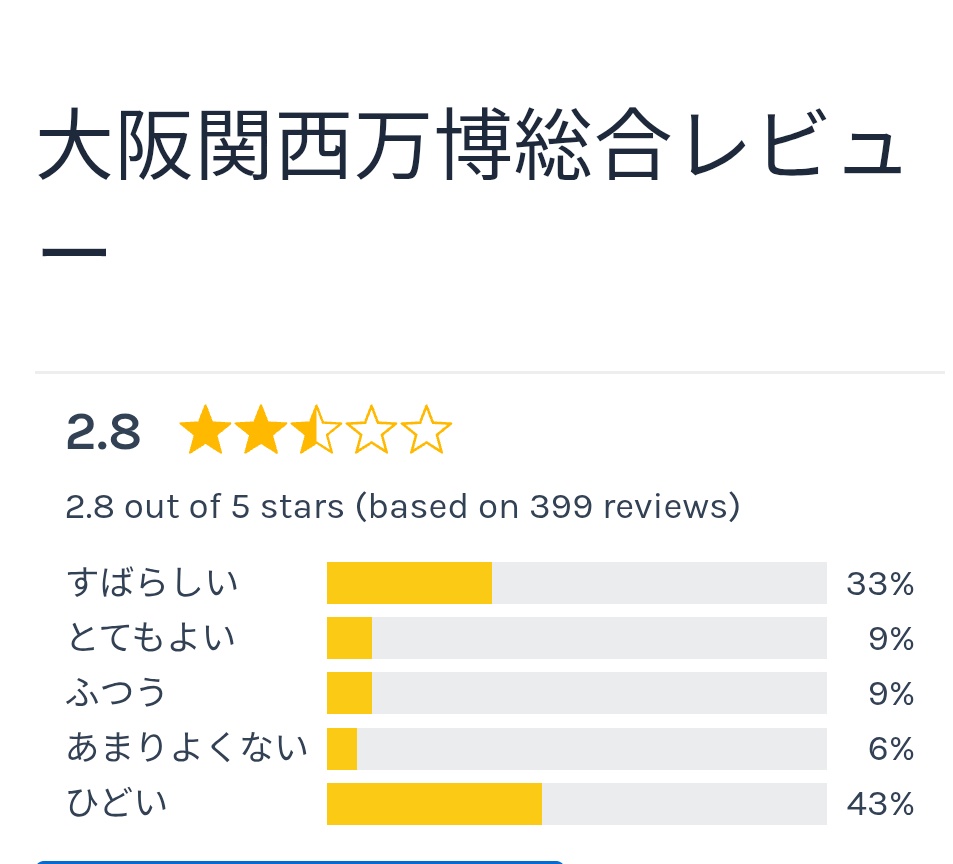Click the second filled gold star

pyautogui.click(x=260, y=431)
